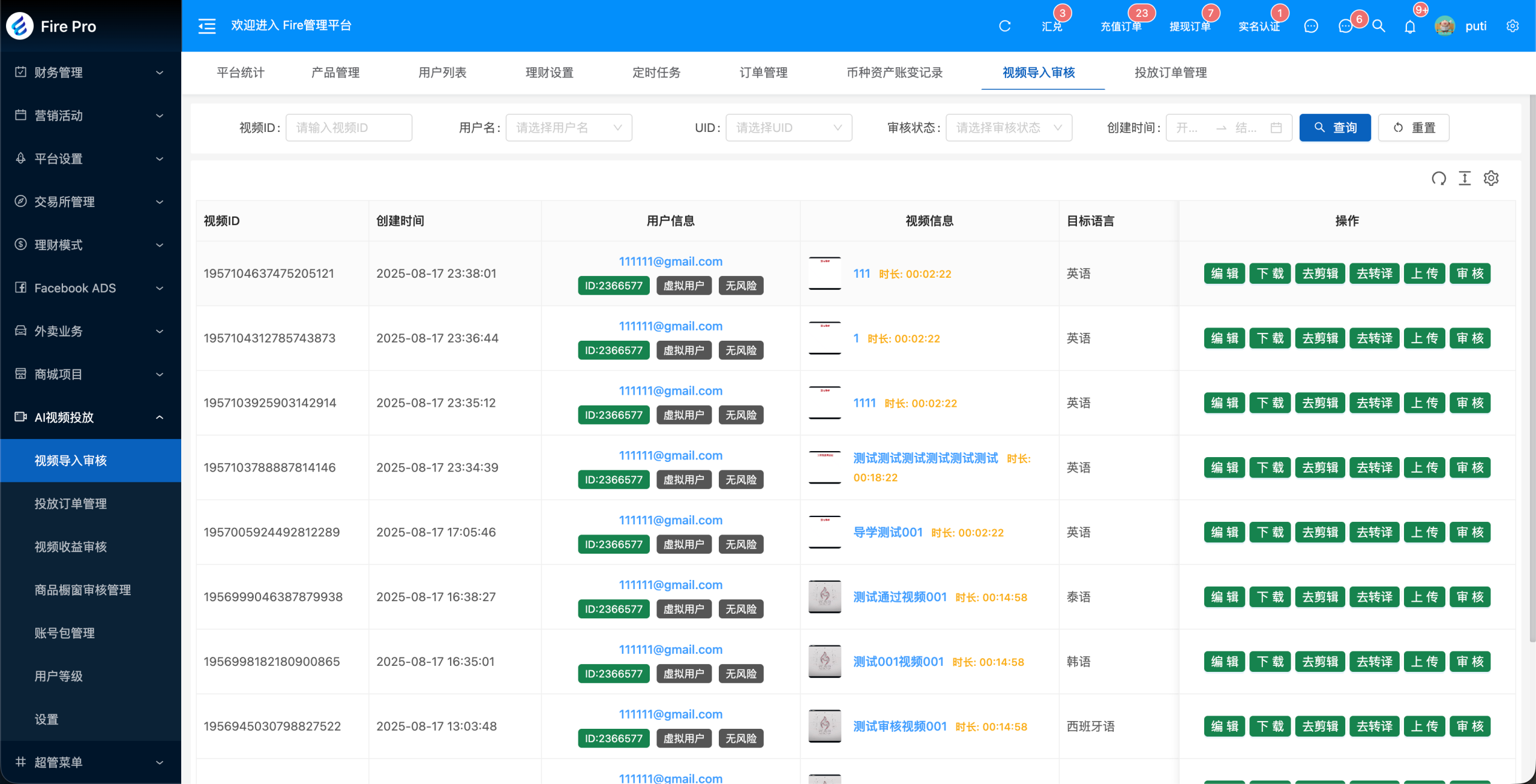The width and height of the screenshot is (1536, 784).
Task: Click the 测试通过视频001 video thumbnail
Action: 824,597
